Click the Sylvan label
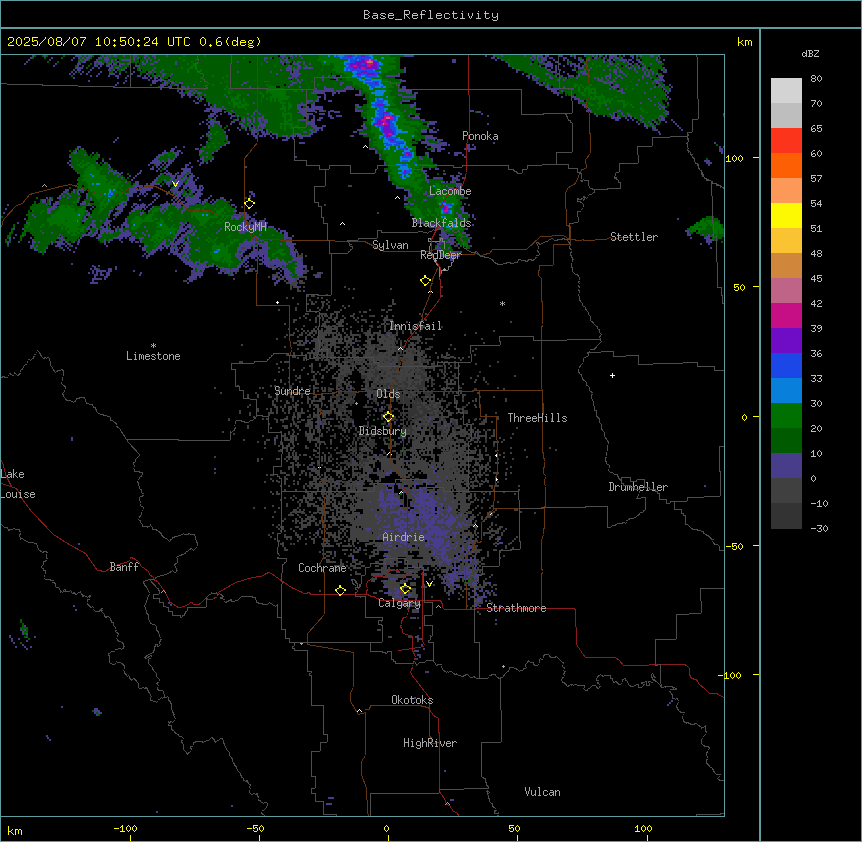 [390, 245]
